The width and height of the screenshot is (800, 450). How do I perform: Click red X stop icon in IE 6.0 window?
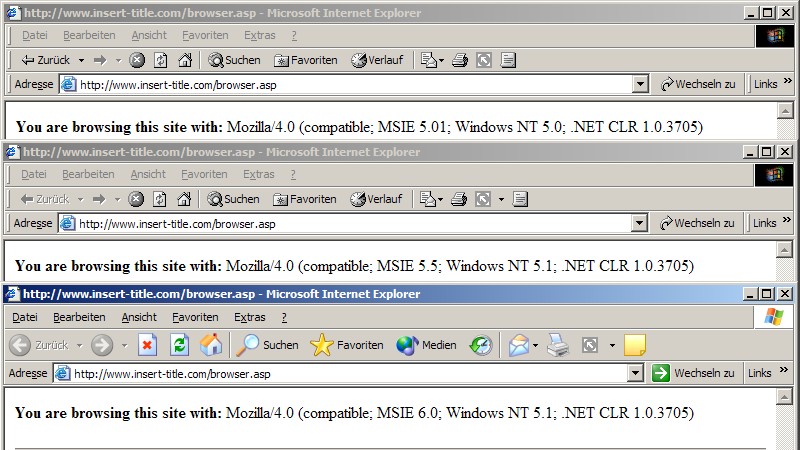coord(147,345)
